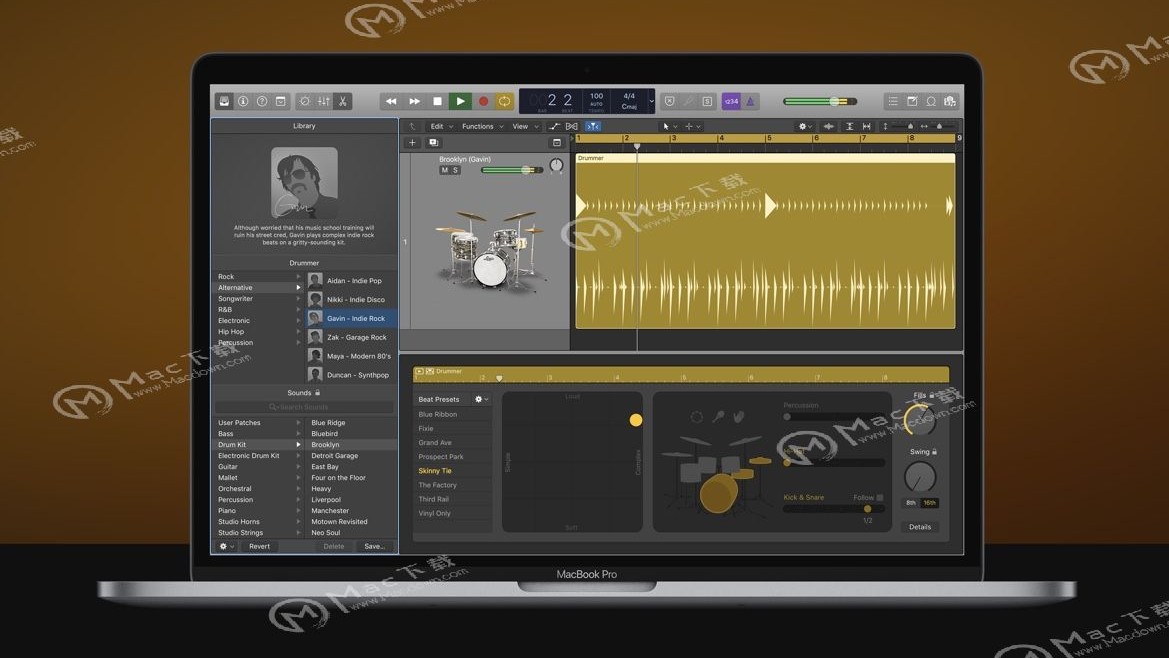Select the Detroit Garage patch
The image size is (1169, 658).
(335, 456)
